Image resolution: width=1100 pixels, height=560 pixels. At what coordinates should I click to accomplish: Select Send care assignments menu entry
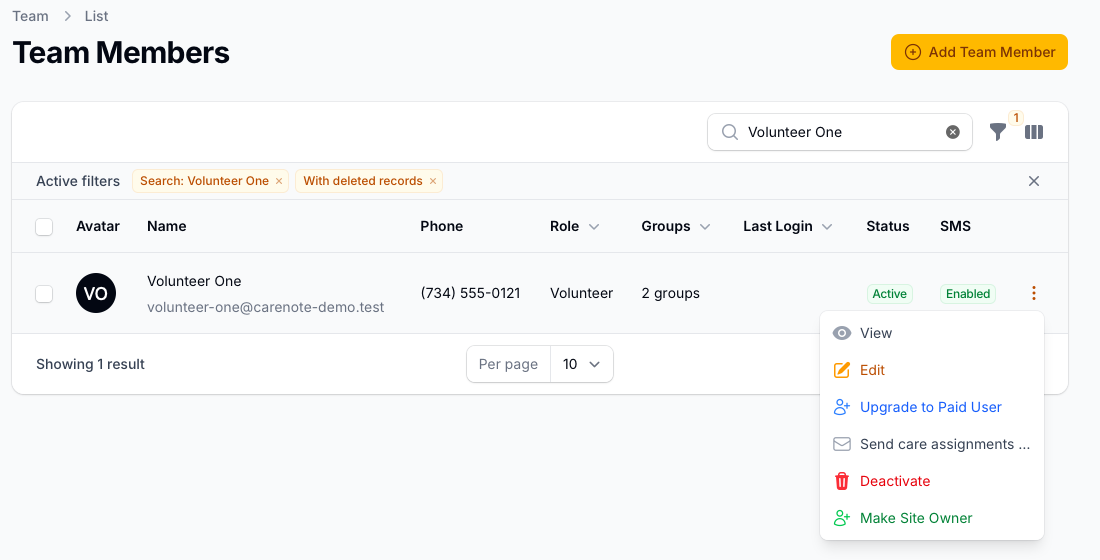pos(932,444)
